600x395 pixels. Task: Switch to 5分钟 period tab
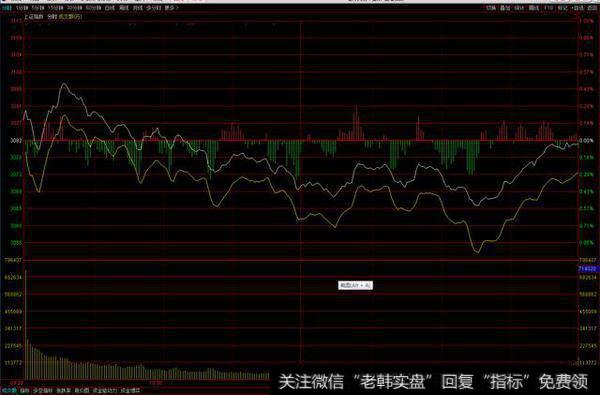pos(38,8)
